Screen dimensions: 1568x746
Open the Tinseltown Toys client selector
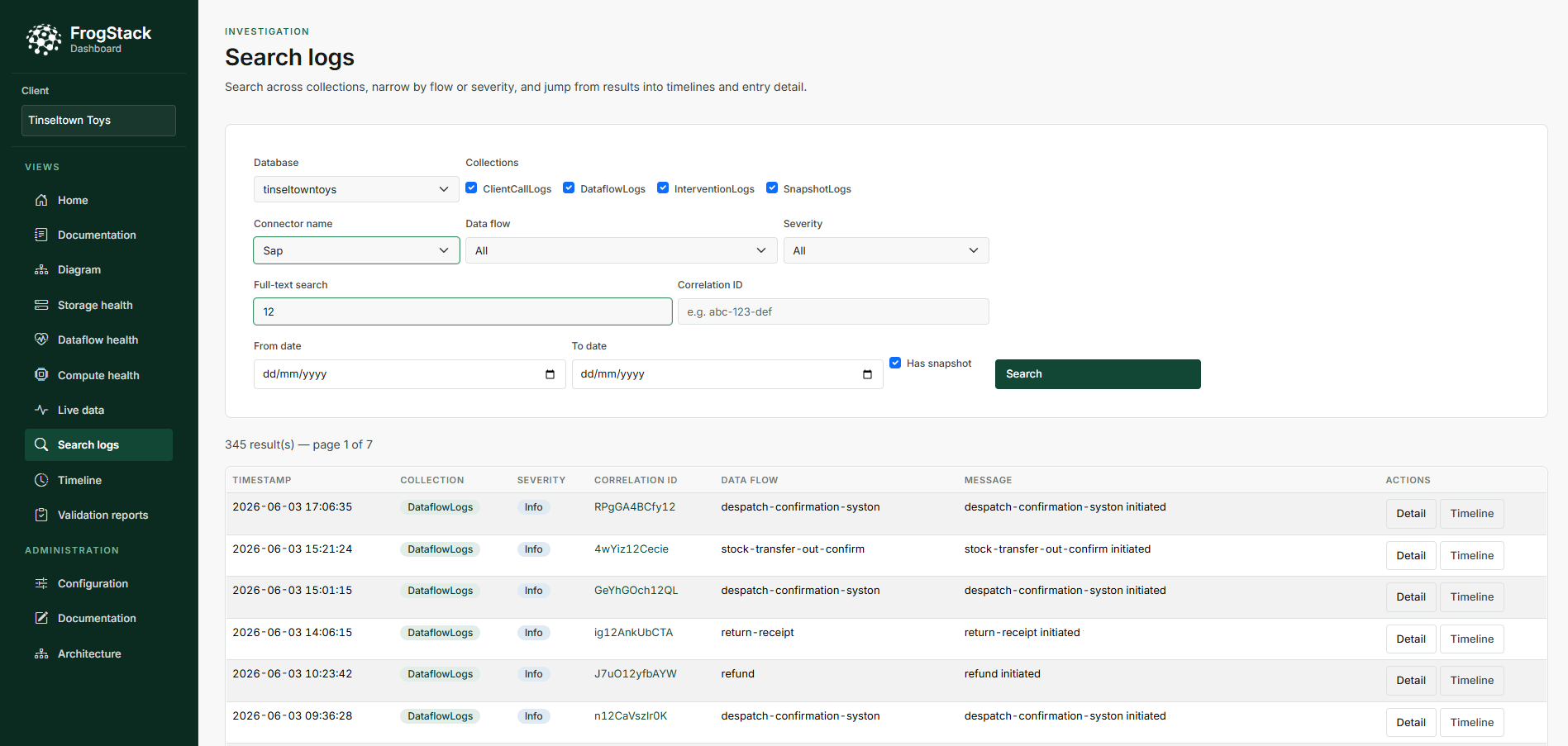click(x=98, y=121)
